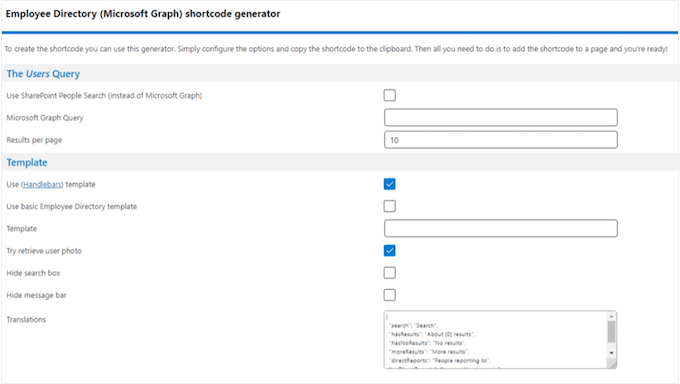This screenshot has height=384, width=680.
Task: Disable Try retrieve user photo checkbox
Action: [x=389, y=250]
